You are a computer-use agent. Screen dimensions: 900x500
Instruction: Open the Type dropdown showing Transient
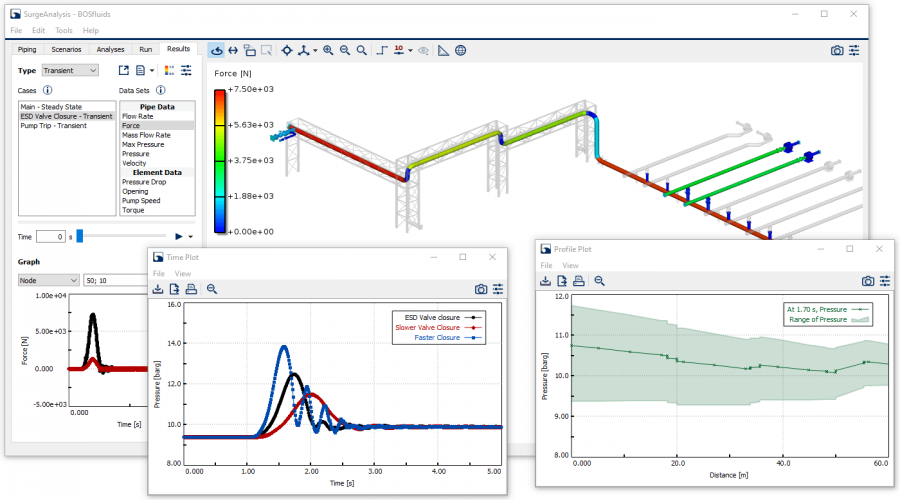tap(70, 70)
